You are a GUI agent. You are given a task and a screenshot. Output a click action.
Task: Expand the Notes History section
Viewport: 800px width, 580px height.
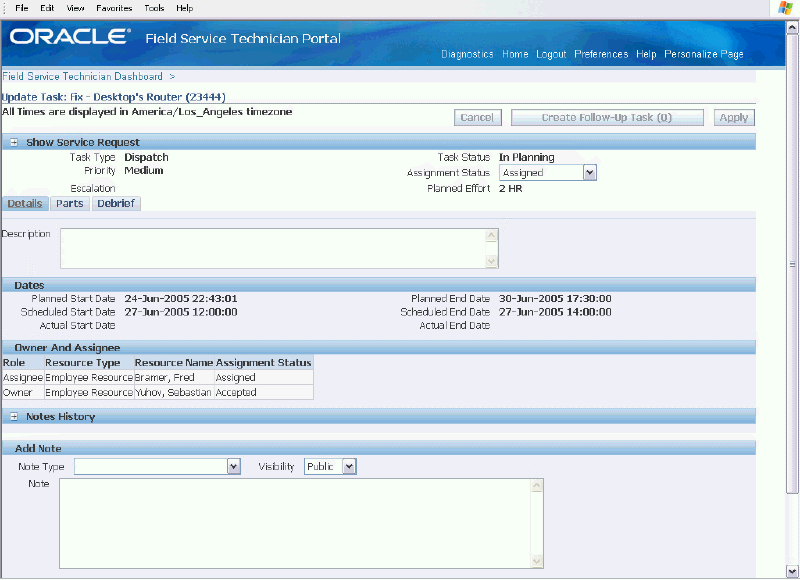(x=14, y=416)
